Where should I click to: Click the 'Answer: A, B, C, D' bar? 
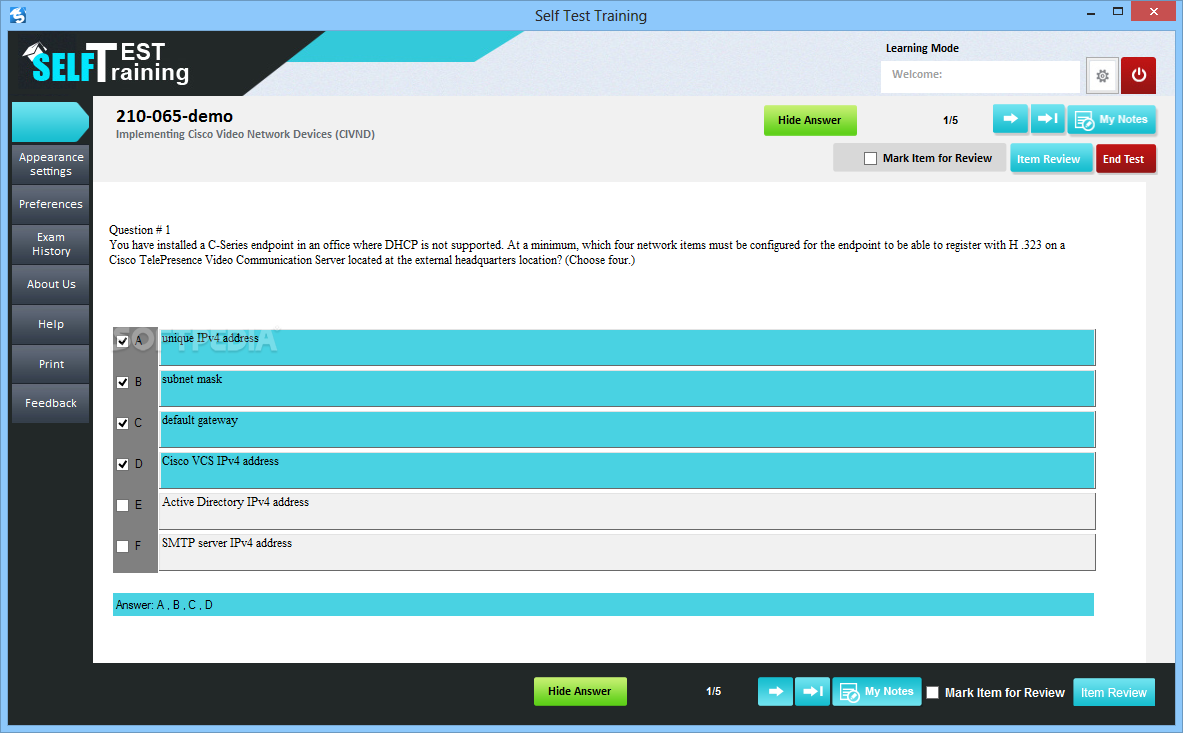tap(604, 605)
